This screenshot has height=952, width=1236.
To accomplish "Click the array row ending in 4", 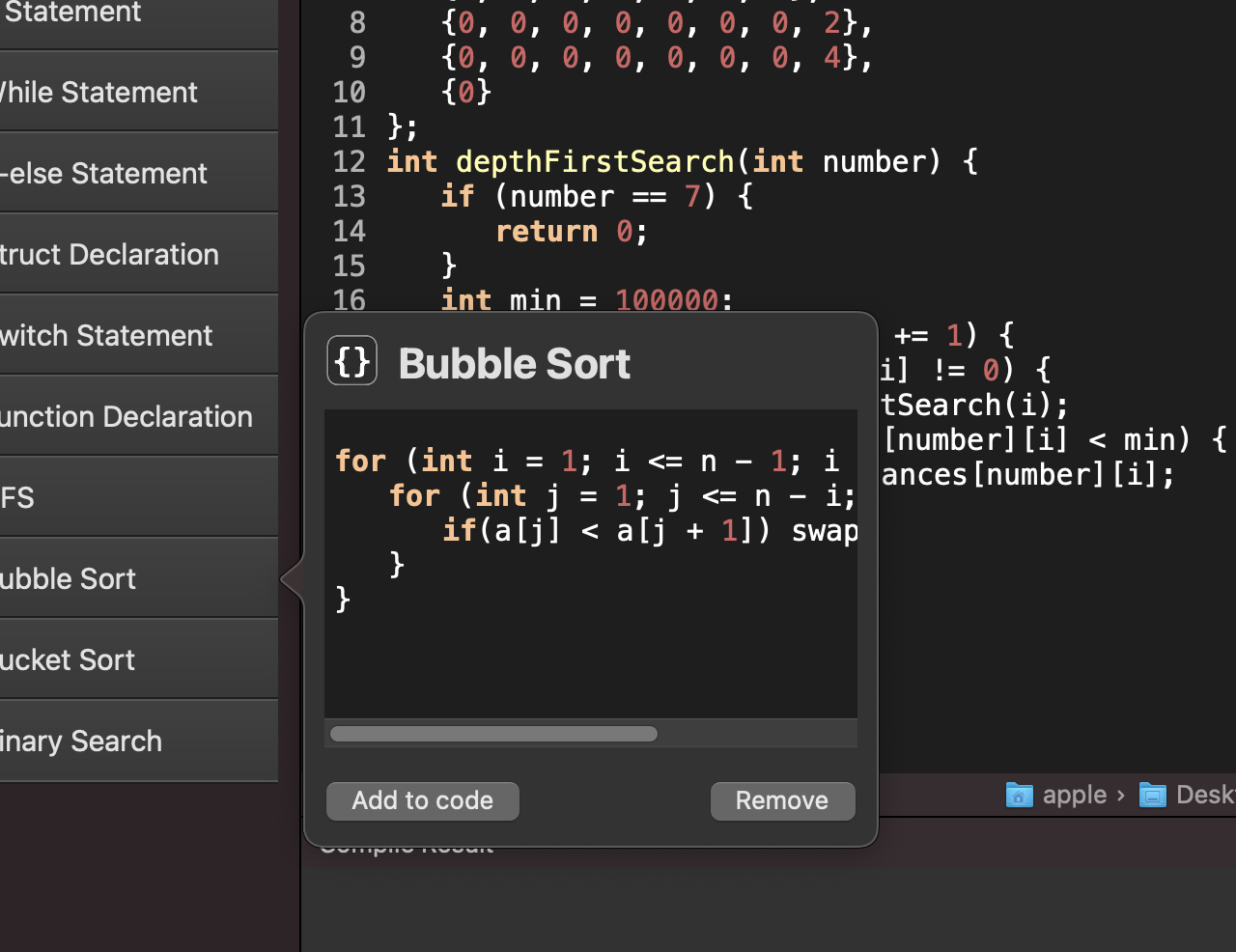I will point(657,57).
